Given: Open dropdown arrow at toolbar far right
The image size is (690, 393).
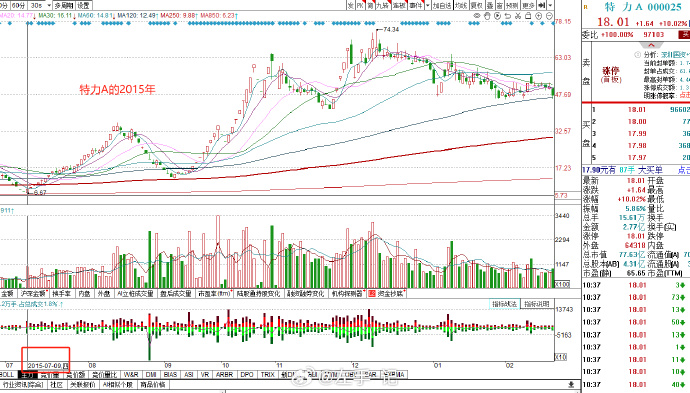Looking at the screenshot, I should click(551, 5).
